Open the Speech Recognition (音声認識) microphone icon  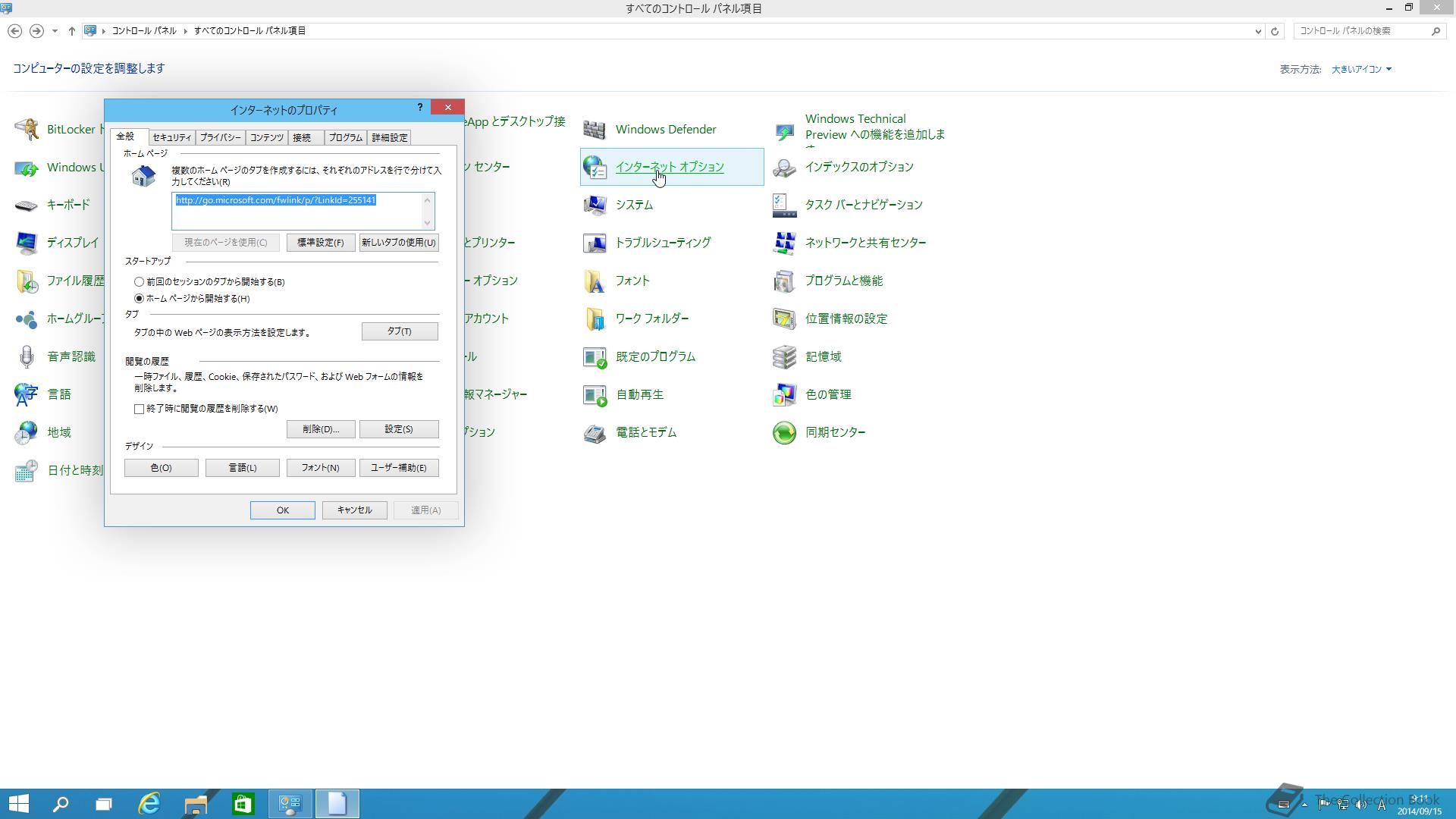coord(27,356)
